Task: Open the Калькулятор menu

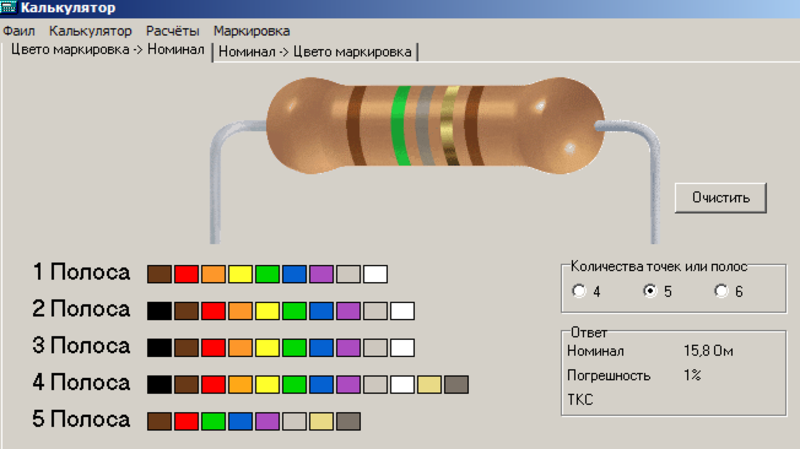Action: (90, 31)
